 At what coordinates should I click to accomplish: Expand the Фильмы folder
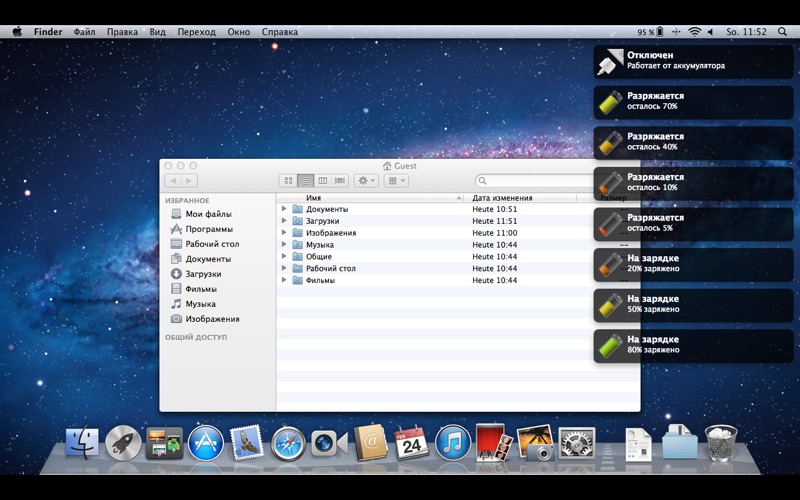click(x=284, y=280)
